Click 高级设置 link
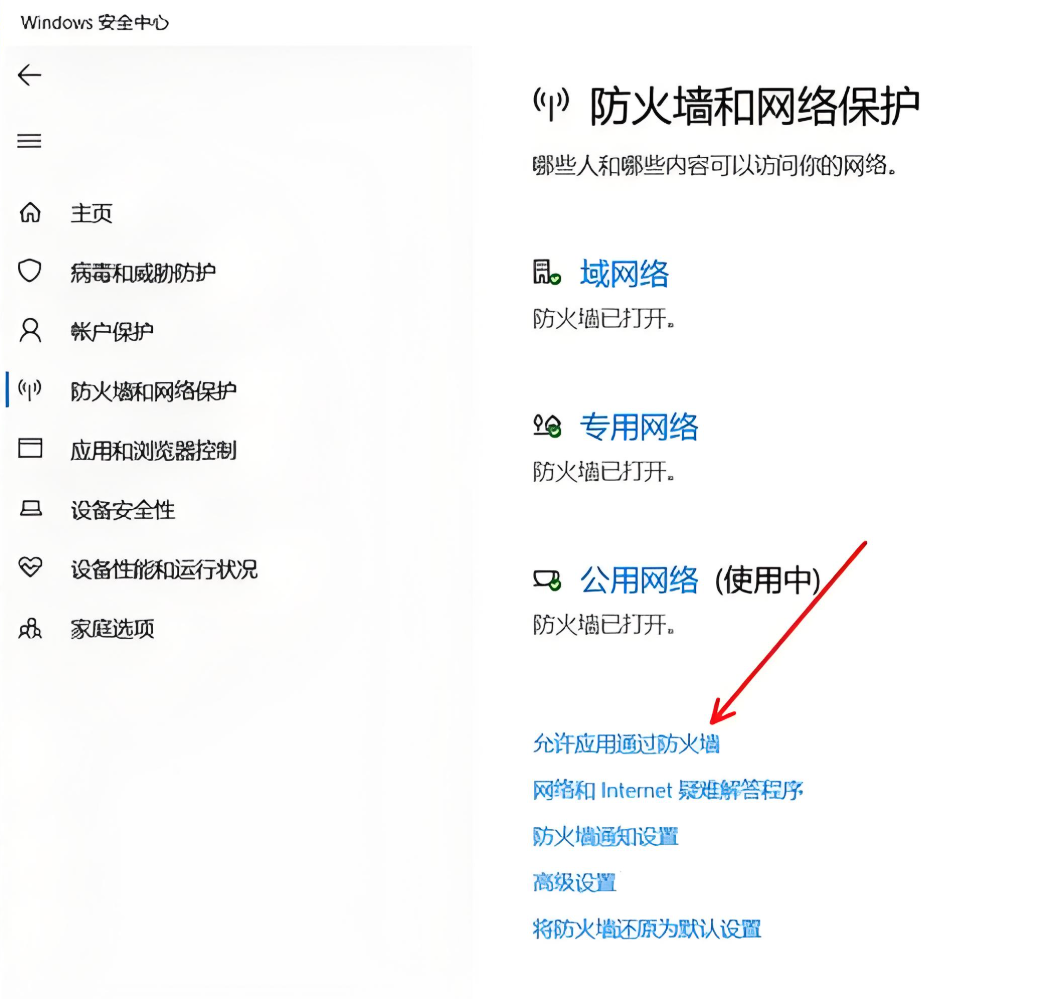This screenshot has height=999, width=1048. (574, 882)
